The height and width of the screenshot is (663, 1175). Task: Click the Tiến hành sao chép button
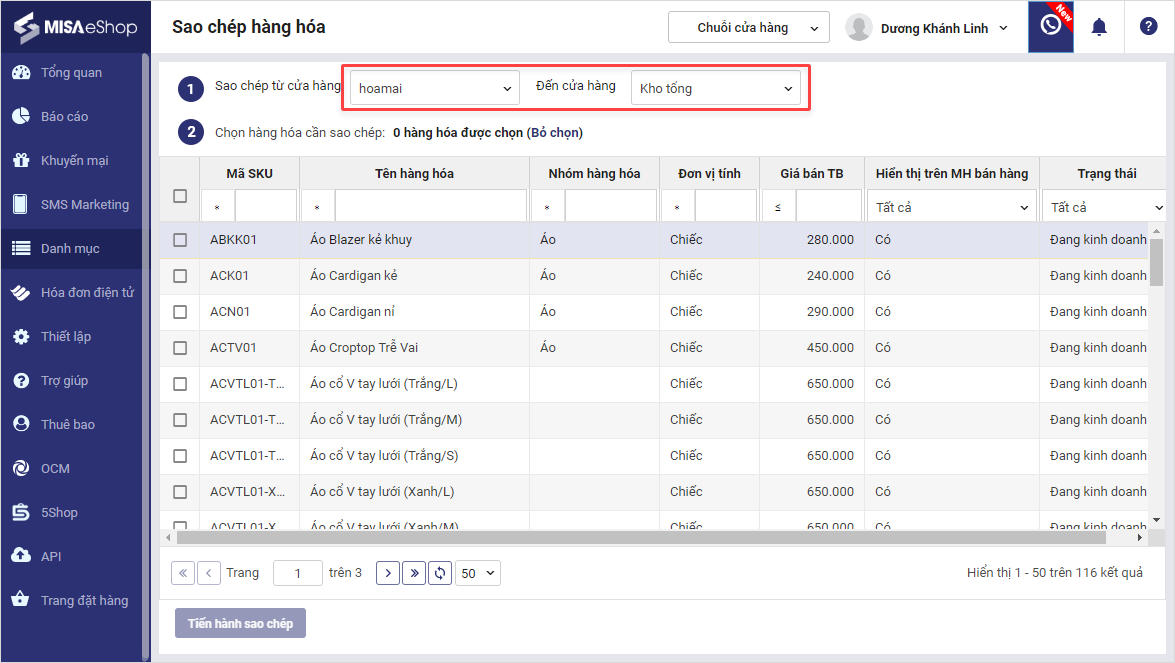coord(240,623)
